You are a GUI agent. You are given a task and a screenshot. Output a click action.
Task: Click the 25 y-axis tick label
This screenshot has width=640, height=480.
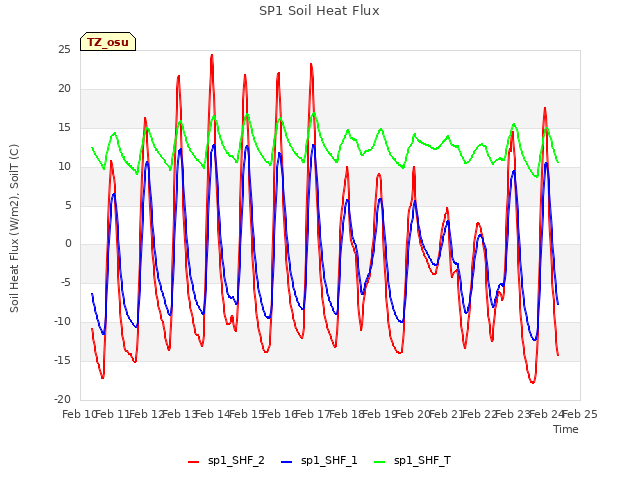tap(64, 50)
